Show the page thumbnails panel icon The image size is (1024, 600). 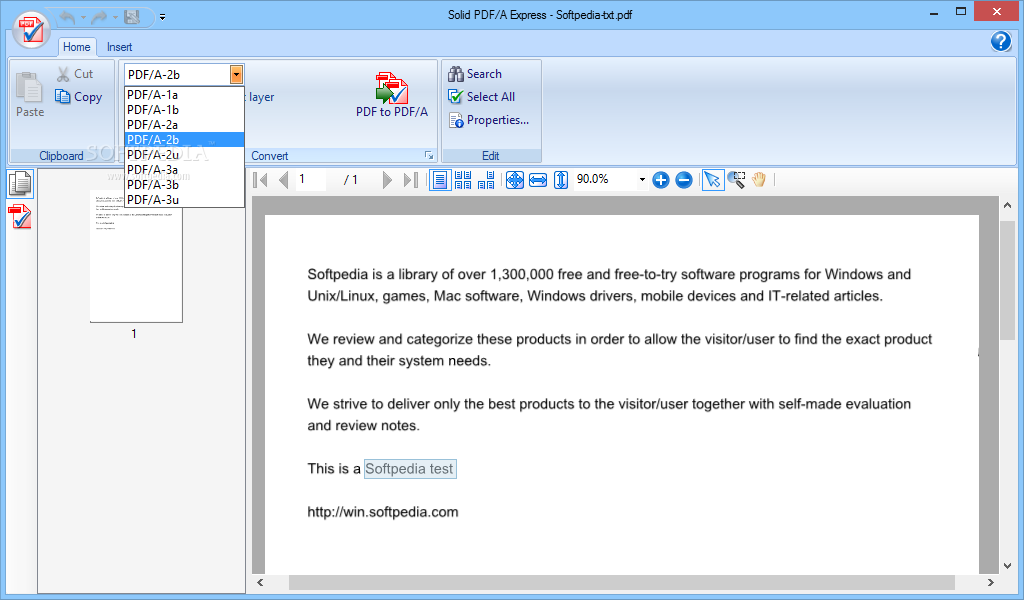pos(20,184)
